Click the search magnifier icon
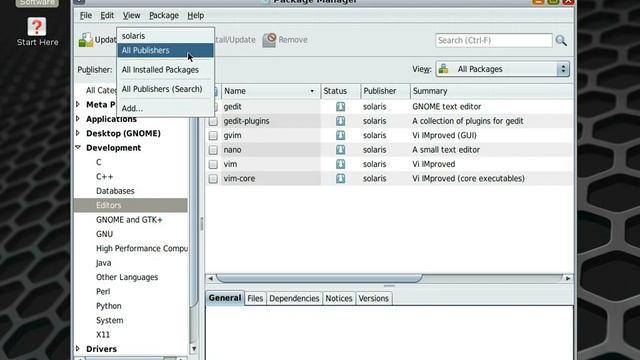Screen dimensions: 640x360 [x=561, y=40]
